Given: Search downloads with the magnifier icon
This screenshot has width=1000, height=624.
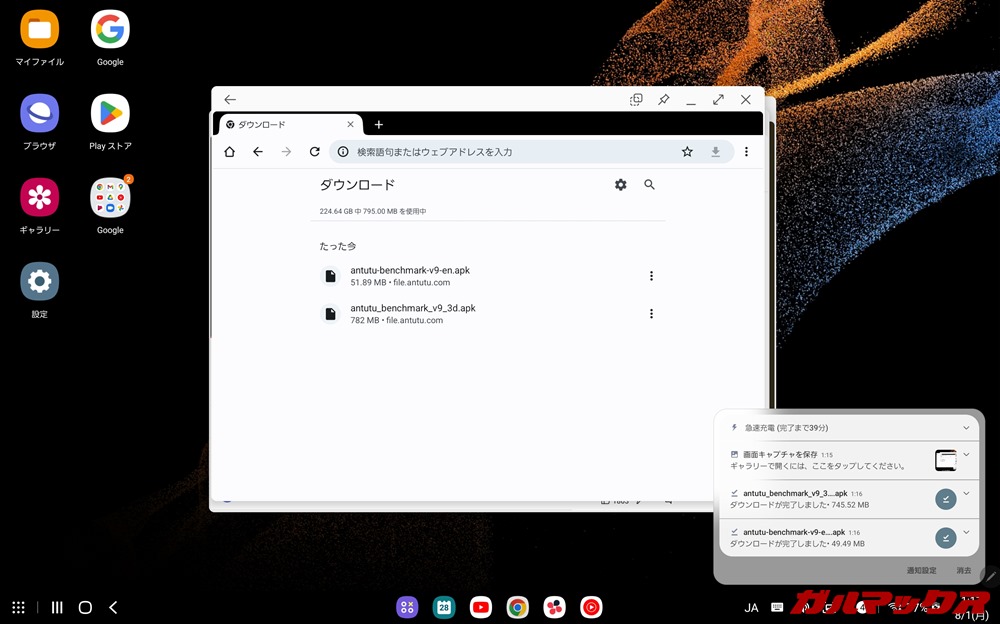Looking at the screenshot, I should click(x=649, y=185).
